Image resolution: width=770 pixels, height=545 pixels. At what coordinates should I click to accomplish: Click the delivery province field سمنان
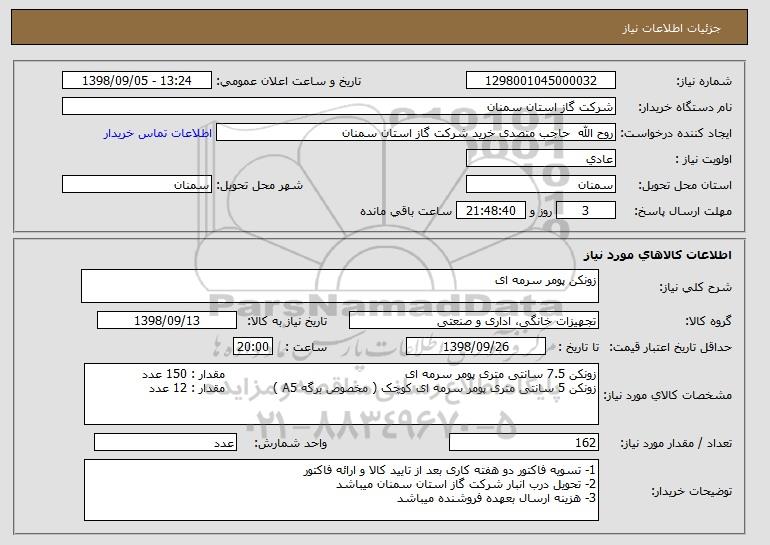[541, 185]
